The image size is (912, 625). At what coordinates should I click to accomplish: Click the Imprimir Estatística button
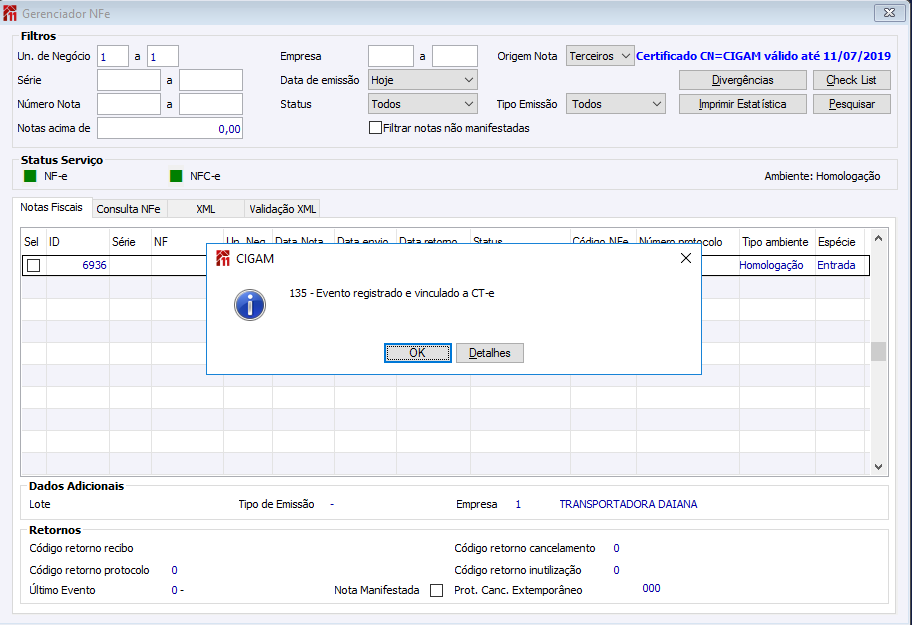(x=743, y=104)
